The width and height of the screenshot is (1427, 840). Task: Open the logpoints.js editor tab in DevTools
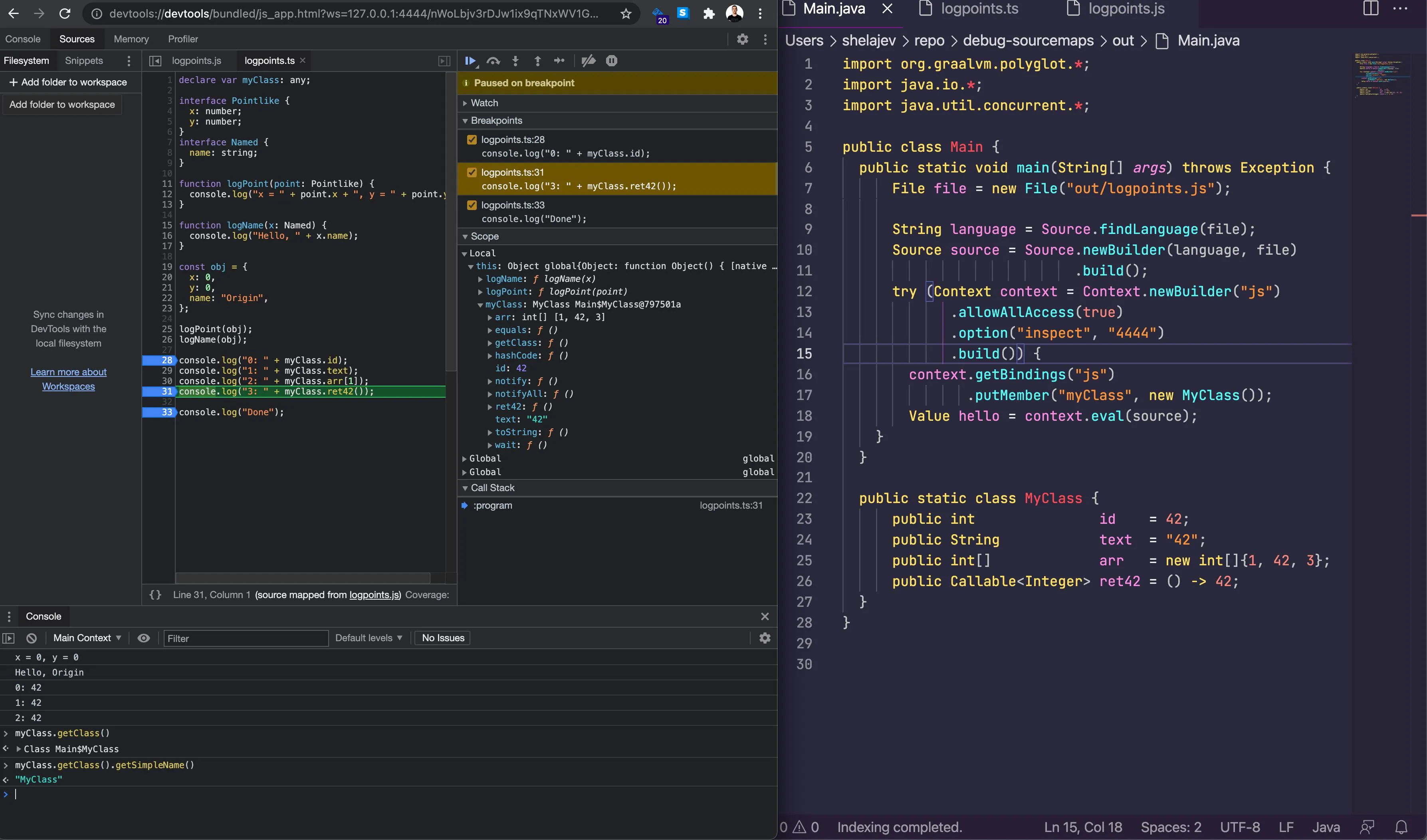(x=196, y=61)
